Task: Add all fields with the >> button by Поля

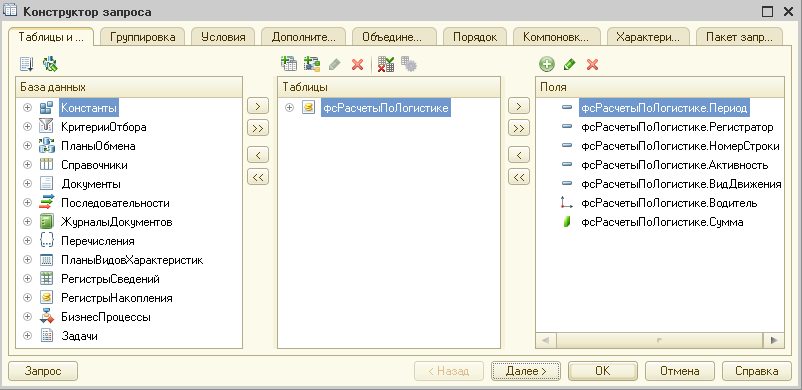Action: tap(519, 128)
